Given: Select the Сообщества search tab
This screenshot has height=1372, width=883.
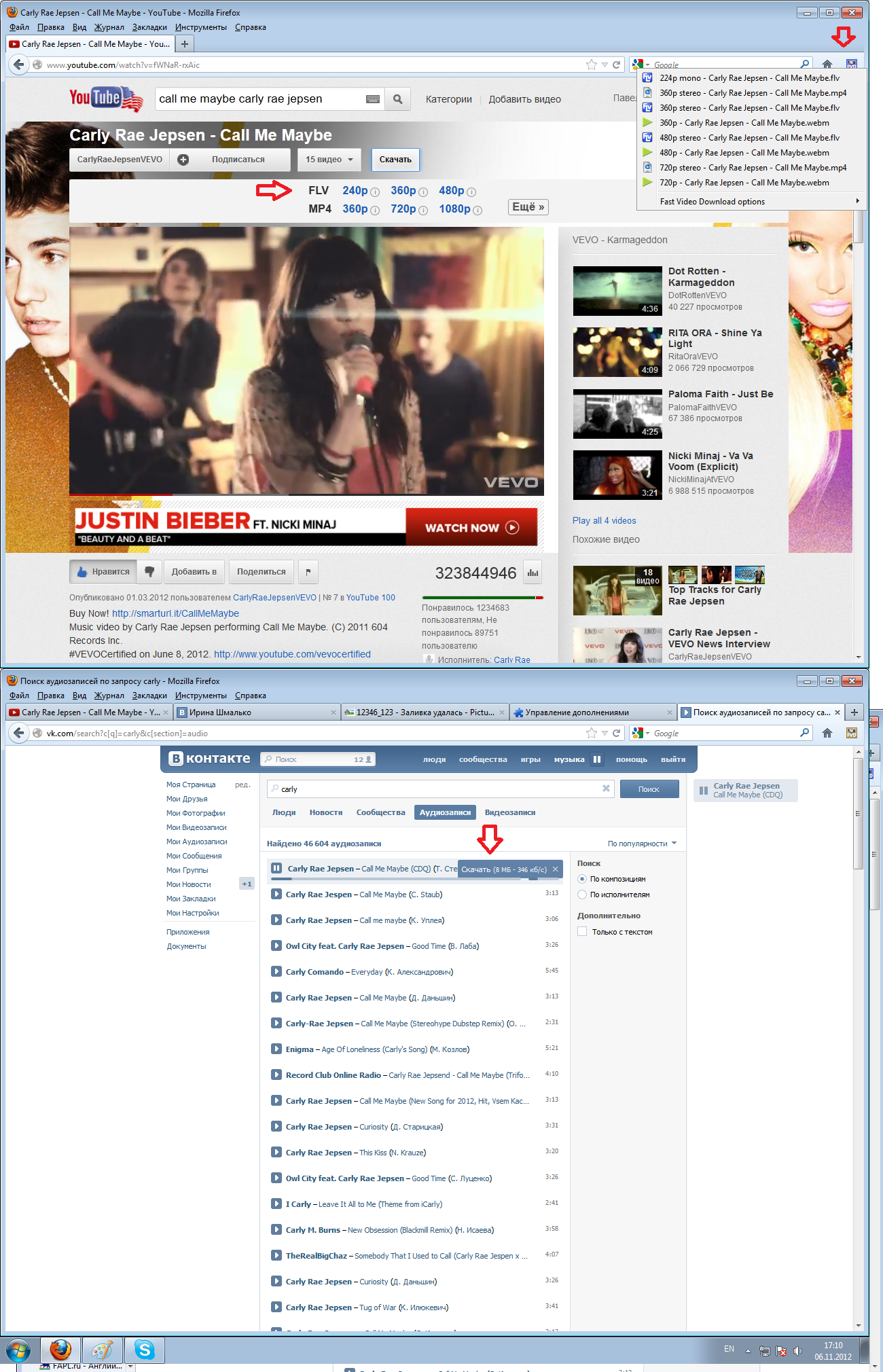Looking at the screenshot, I should tap(381, 812).
